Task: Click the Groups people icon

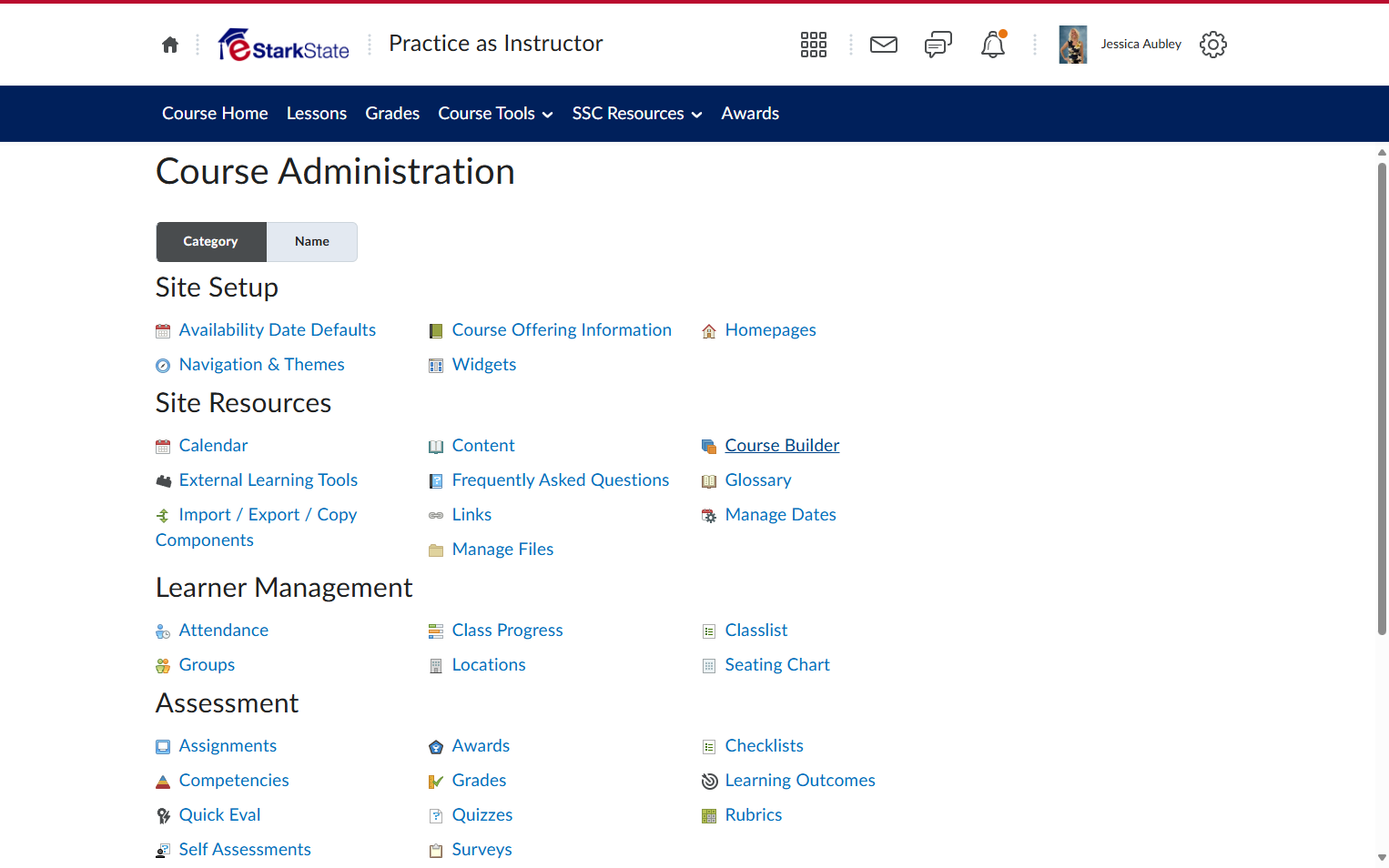Action: 163,666
